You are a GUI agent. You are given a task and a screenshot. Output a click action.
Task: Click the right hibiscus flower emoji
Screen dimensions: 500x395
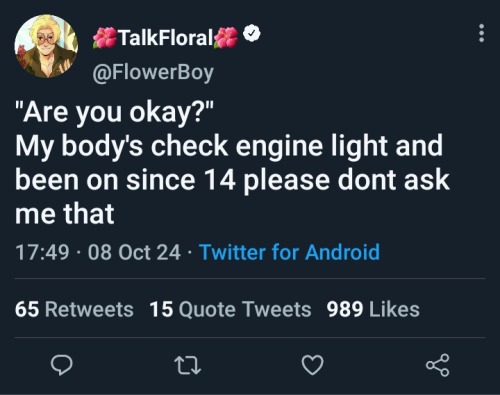point(227,38)
